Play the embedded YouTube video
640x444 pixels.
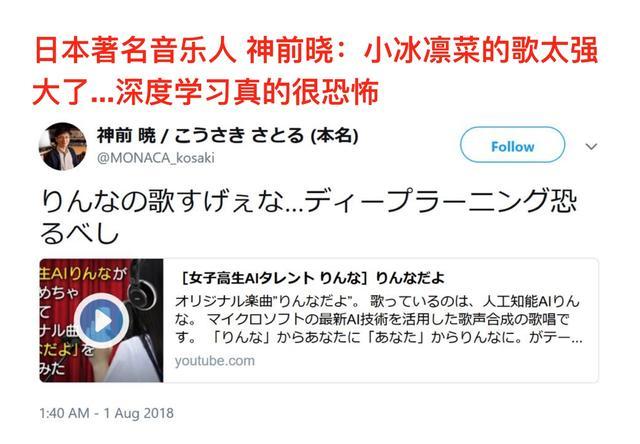coord(102,321)
